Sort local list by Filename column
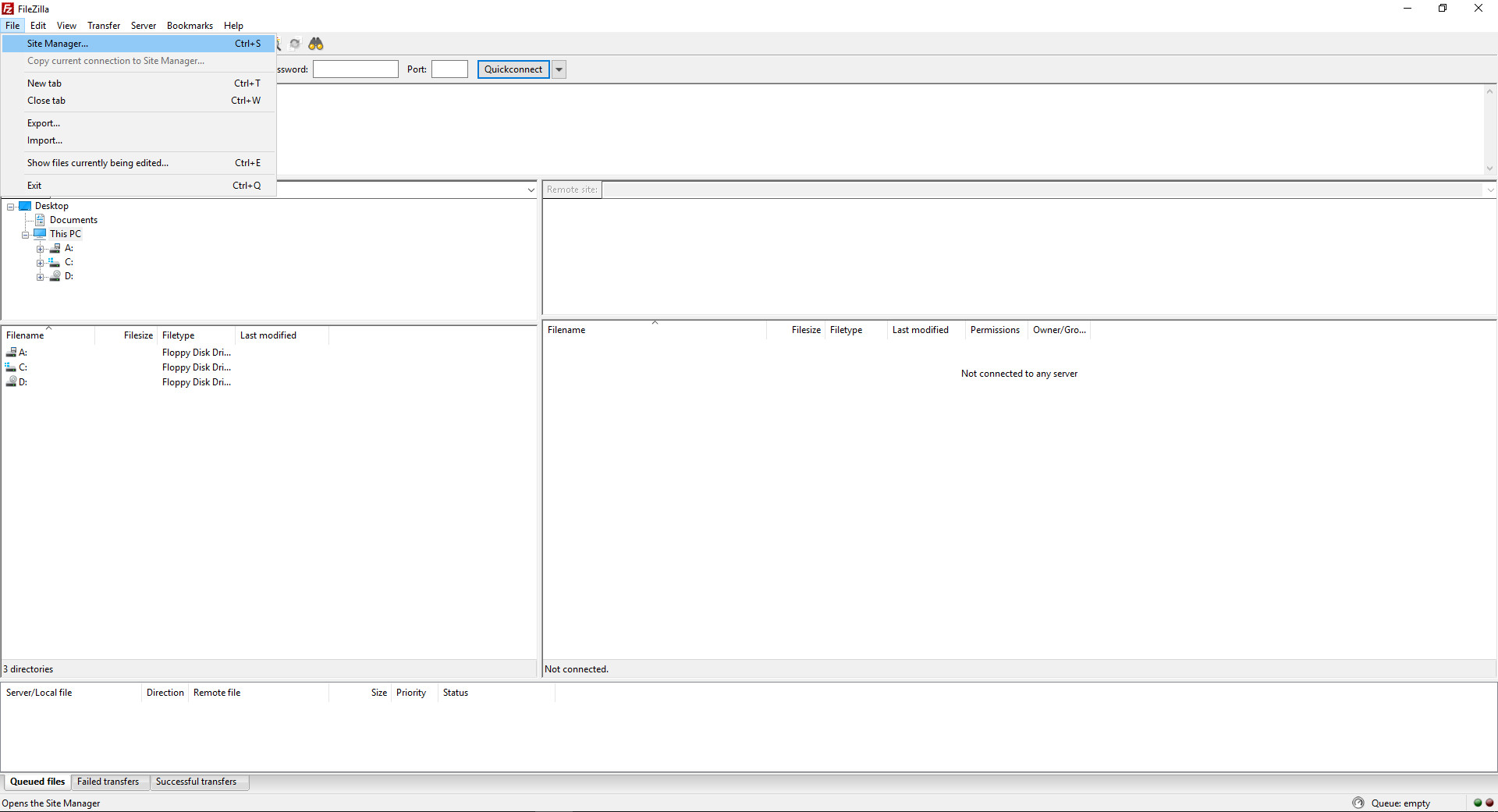Viewport: 1498px width, 812px height. point(48,335)
